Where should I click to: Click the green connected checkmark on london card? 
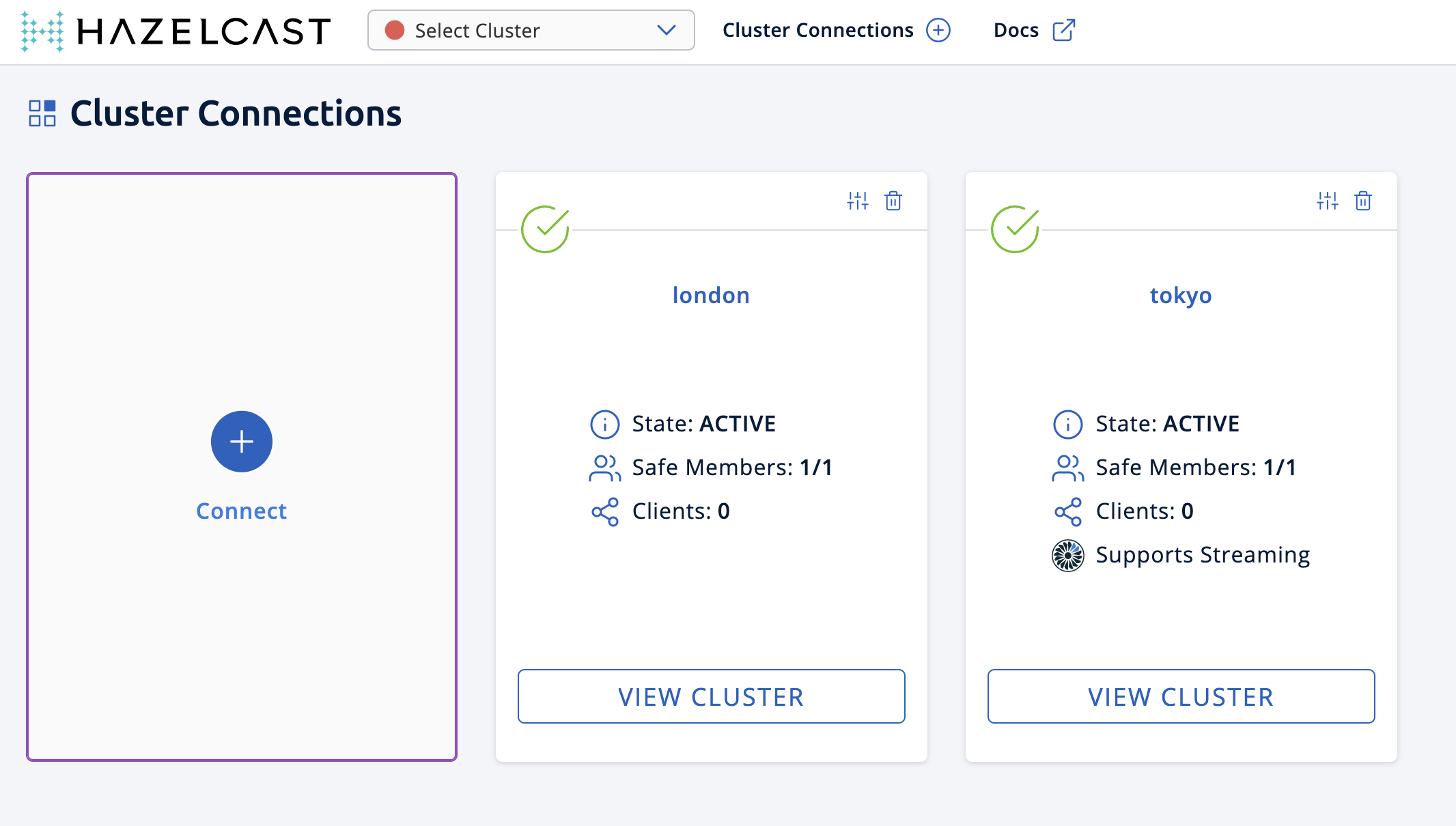pos(546,229)
